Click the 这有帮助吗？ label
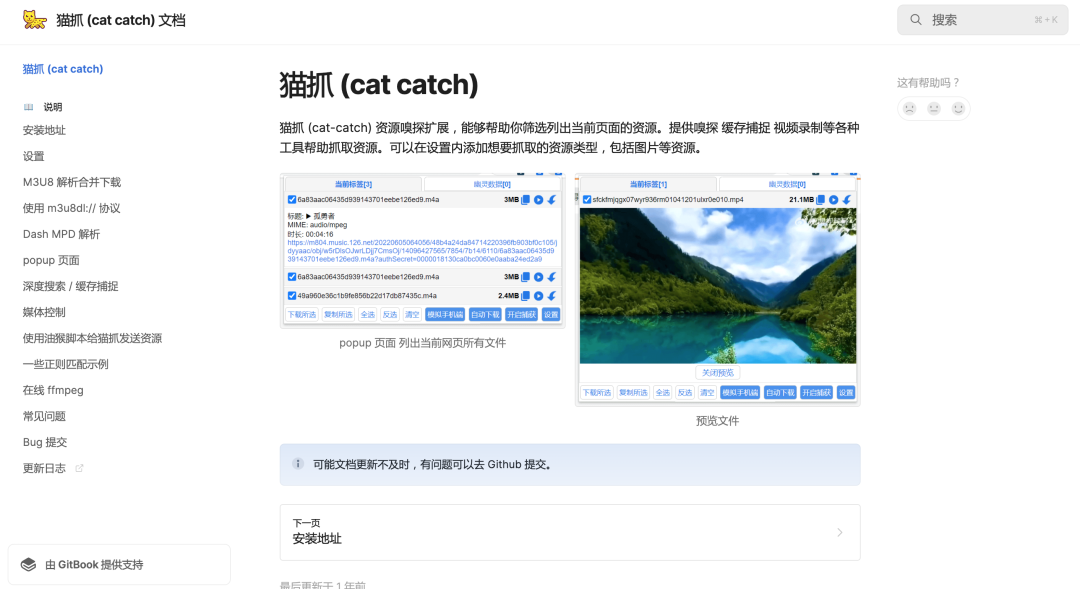 coord(928,83)
